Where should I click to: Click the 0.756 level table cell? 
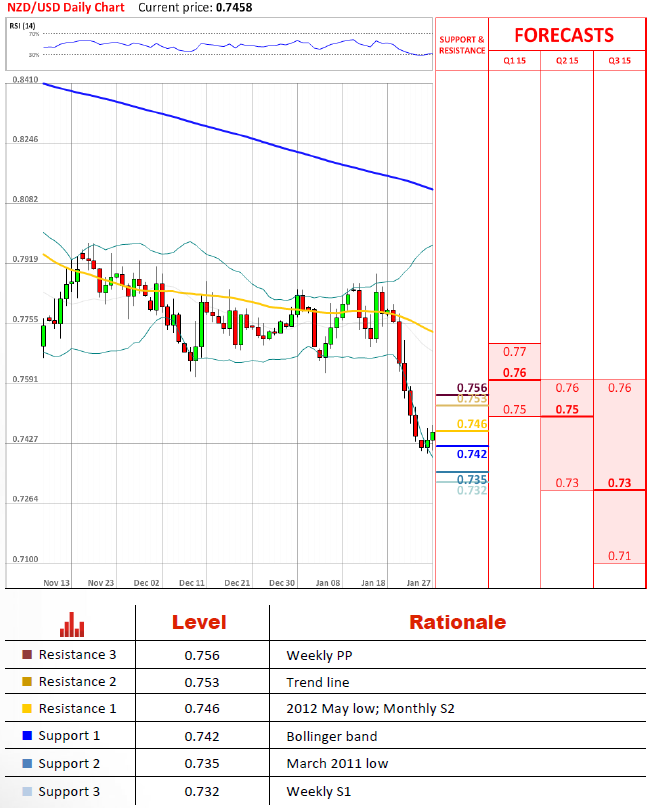(202, 655)
